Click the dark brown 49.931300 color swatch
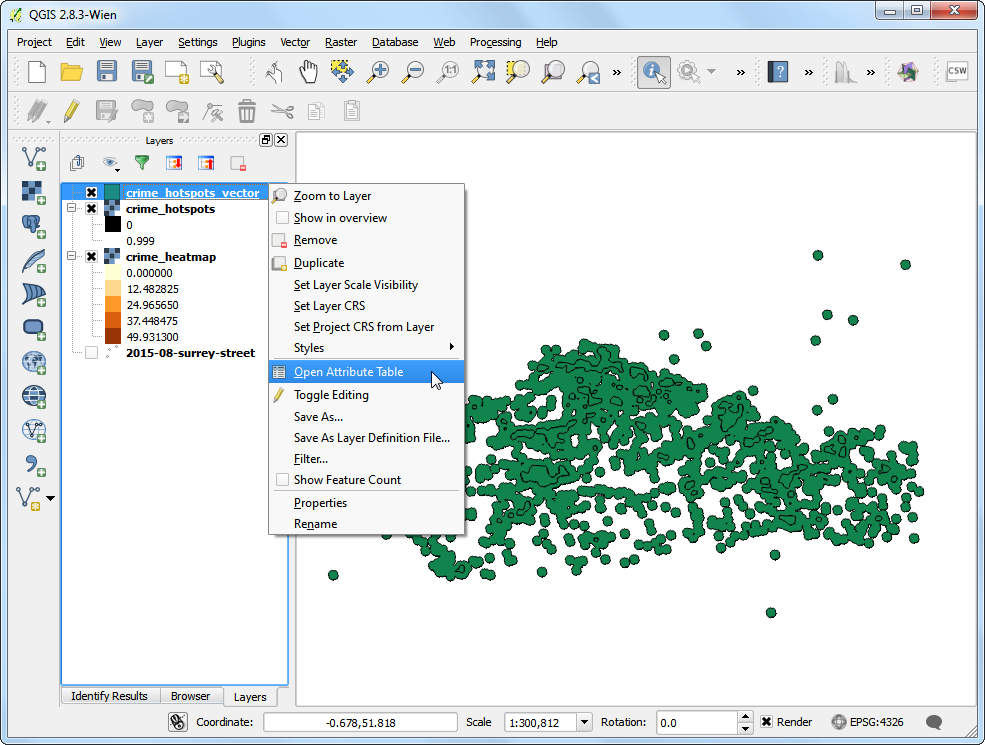 (112, 336)
